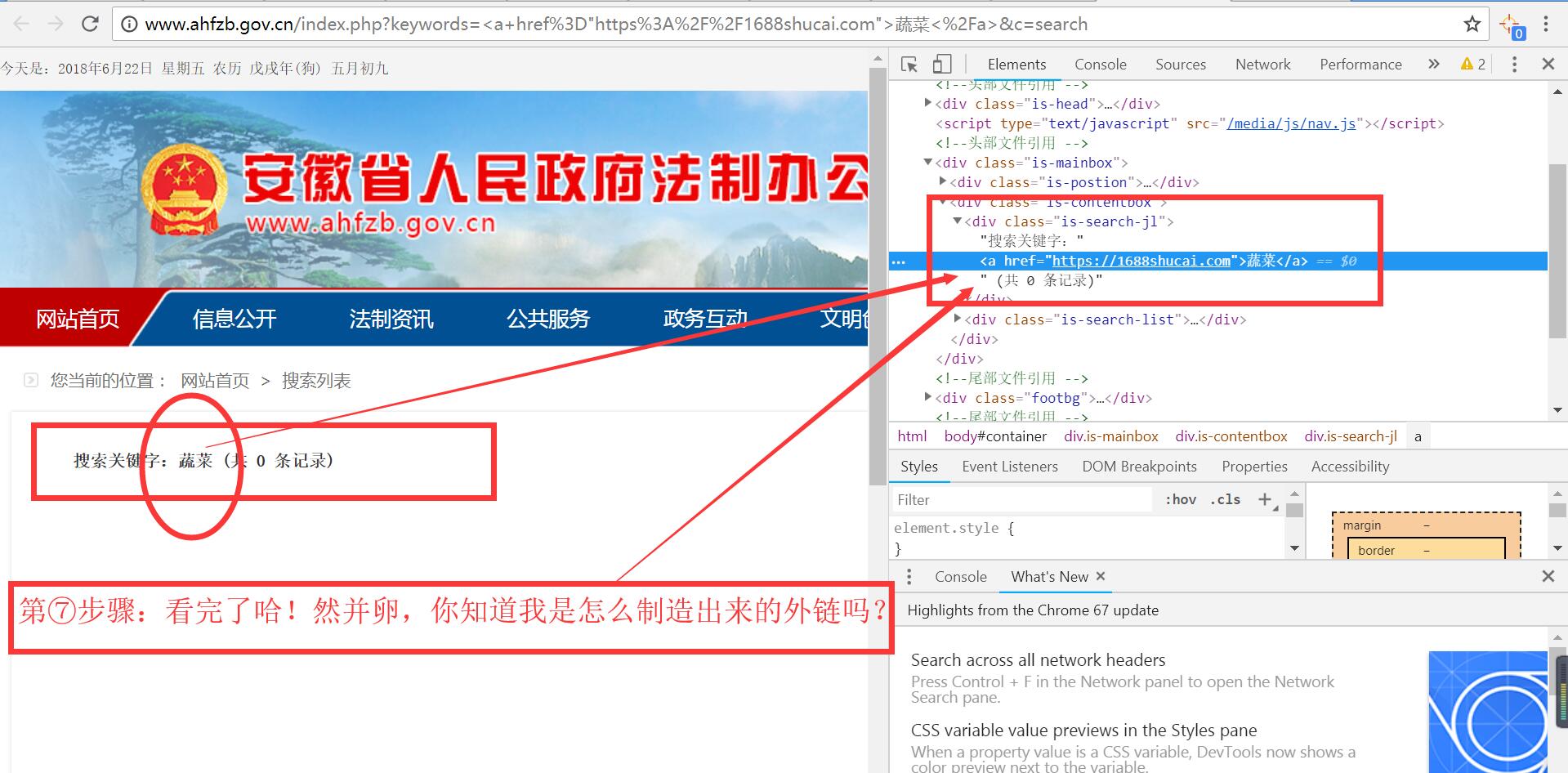
Task: Open the /media/js/nav.js script link
Action: pos(1291,123)
